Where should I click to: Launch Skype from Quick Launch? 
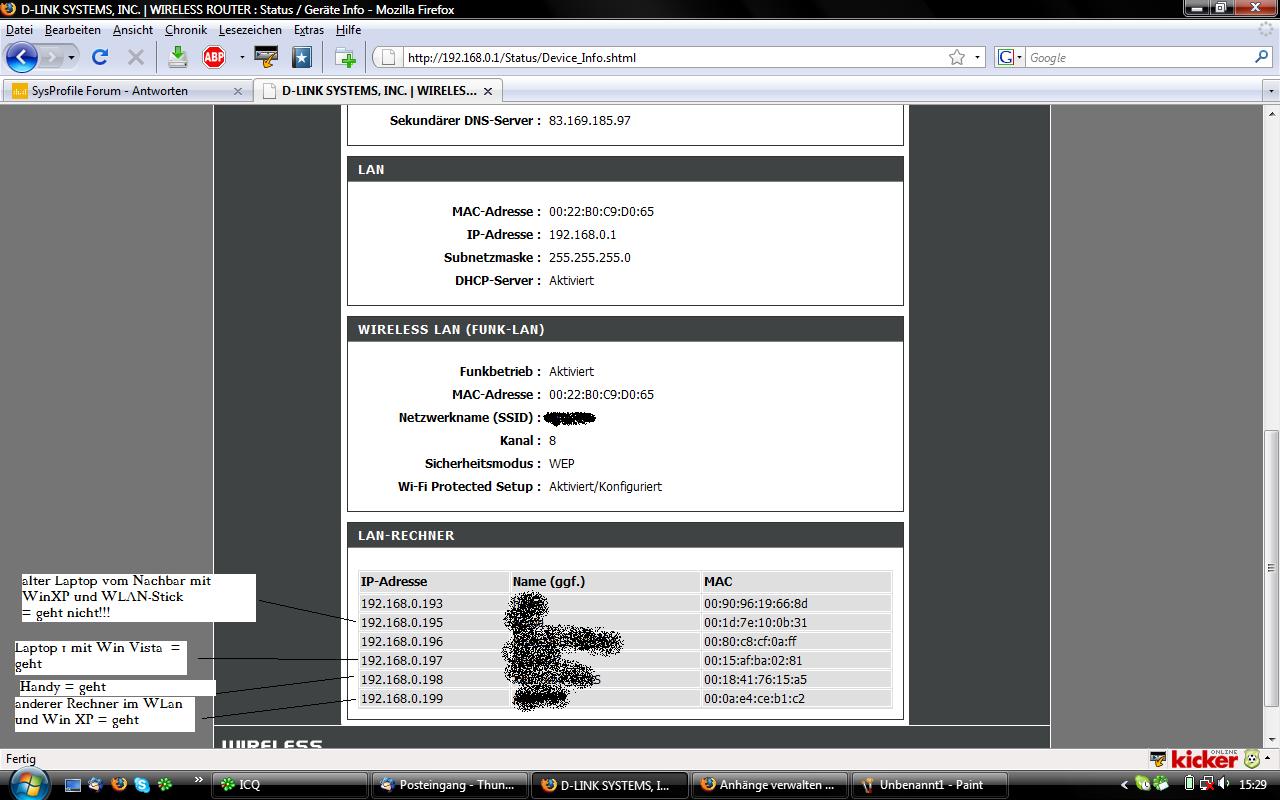point(142,785)
